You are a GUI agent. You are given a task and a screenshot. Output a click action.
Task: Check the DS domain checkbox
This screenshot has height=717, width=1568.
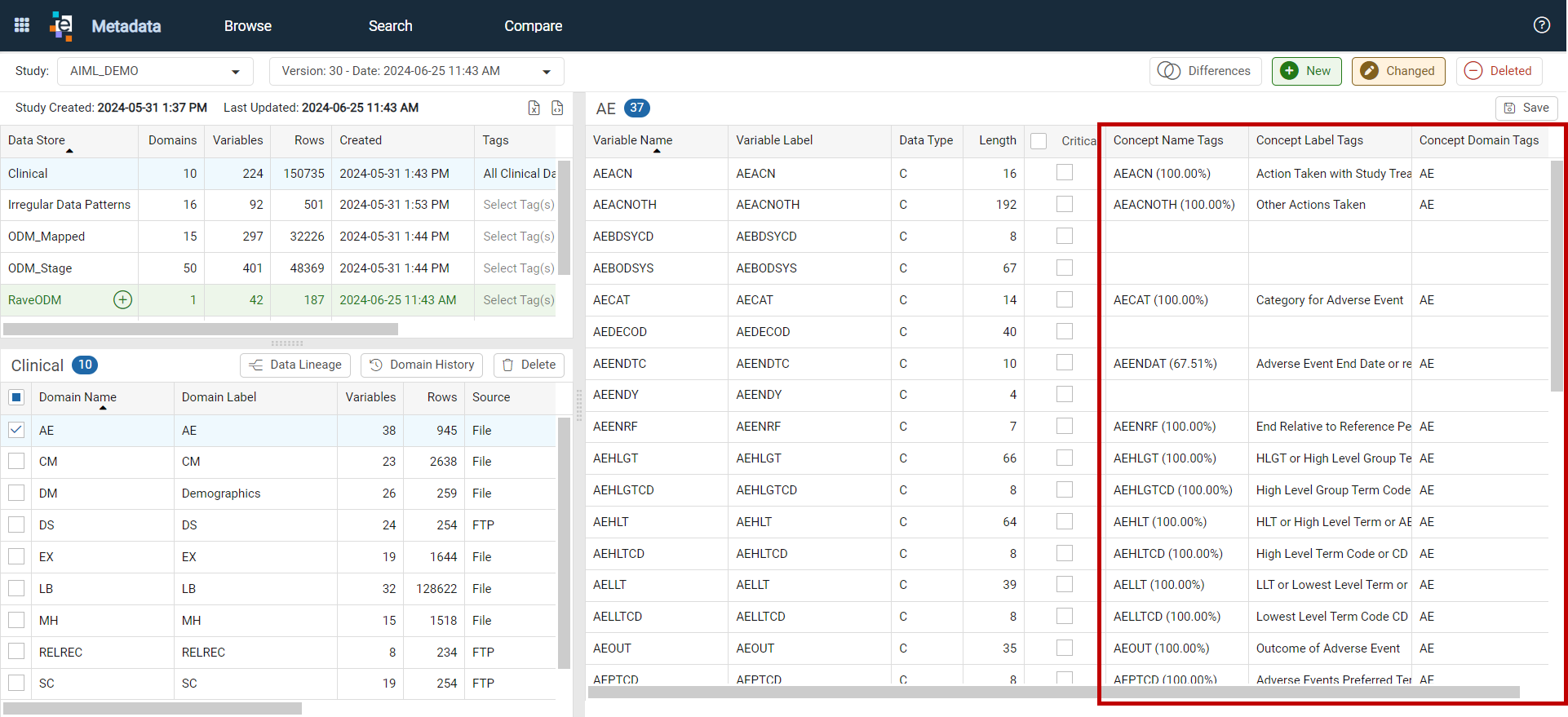pos(16,524)
